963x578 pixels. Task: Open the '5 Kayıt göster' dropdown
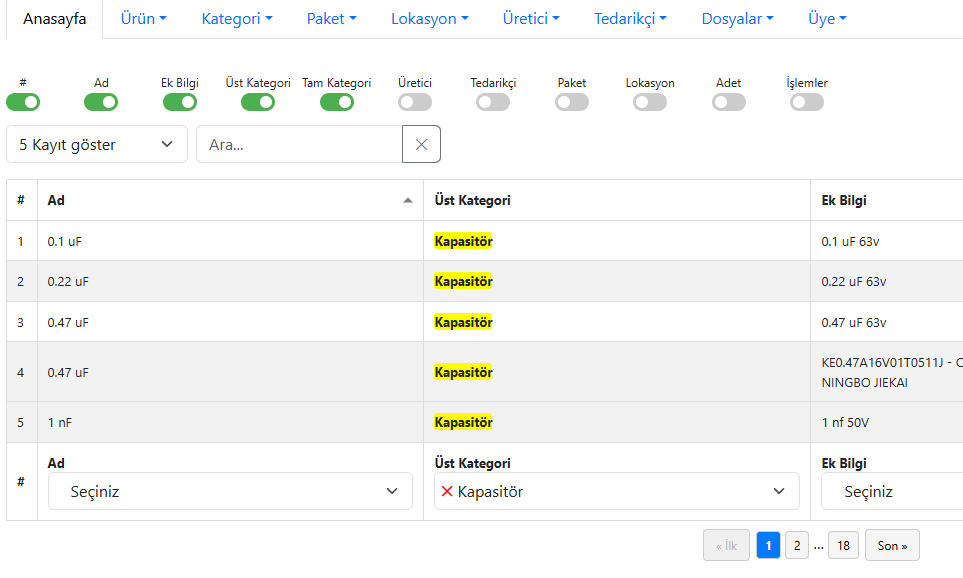pos(96,144)
